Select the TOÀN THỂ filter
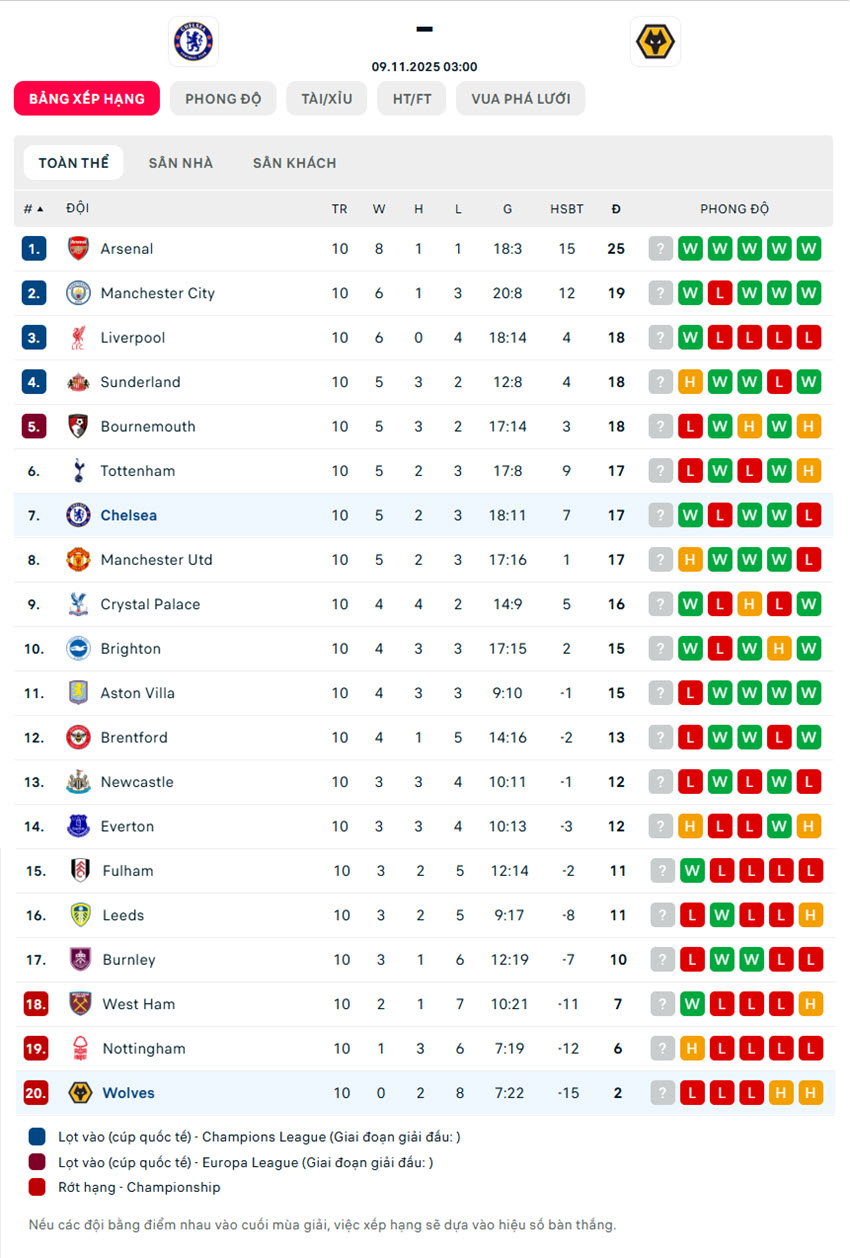This screenshot has width=850, height=1258. pos(74,163)
